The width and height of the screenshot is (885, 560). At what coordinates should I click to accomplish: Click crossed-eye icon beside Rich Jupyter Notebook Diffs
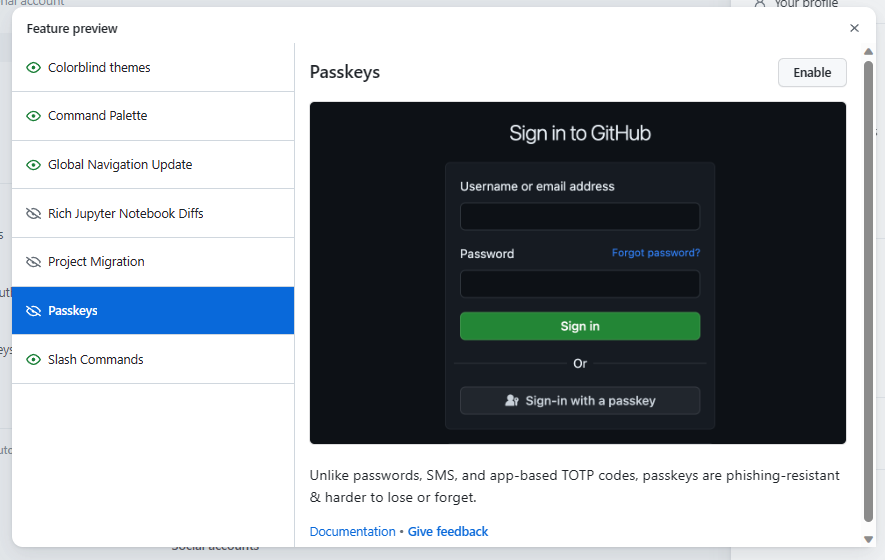[x=33, y=214]
